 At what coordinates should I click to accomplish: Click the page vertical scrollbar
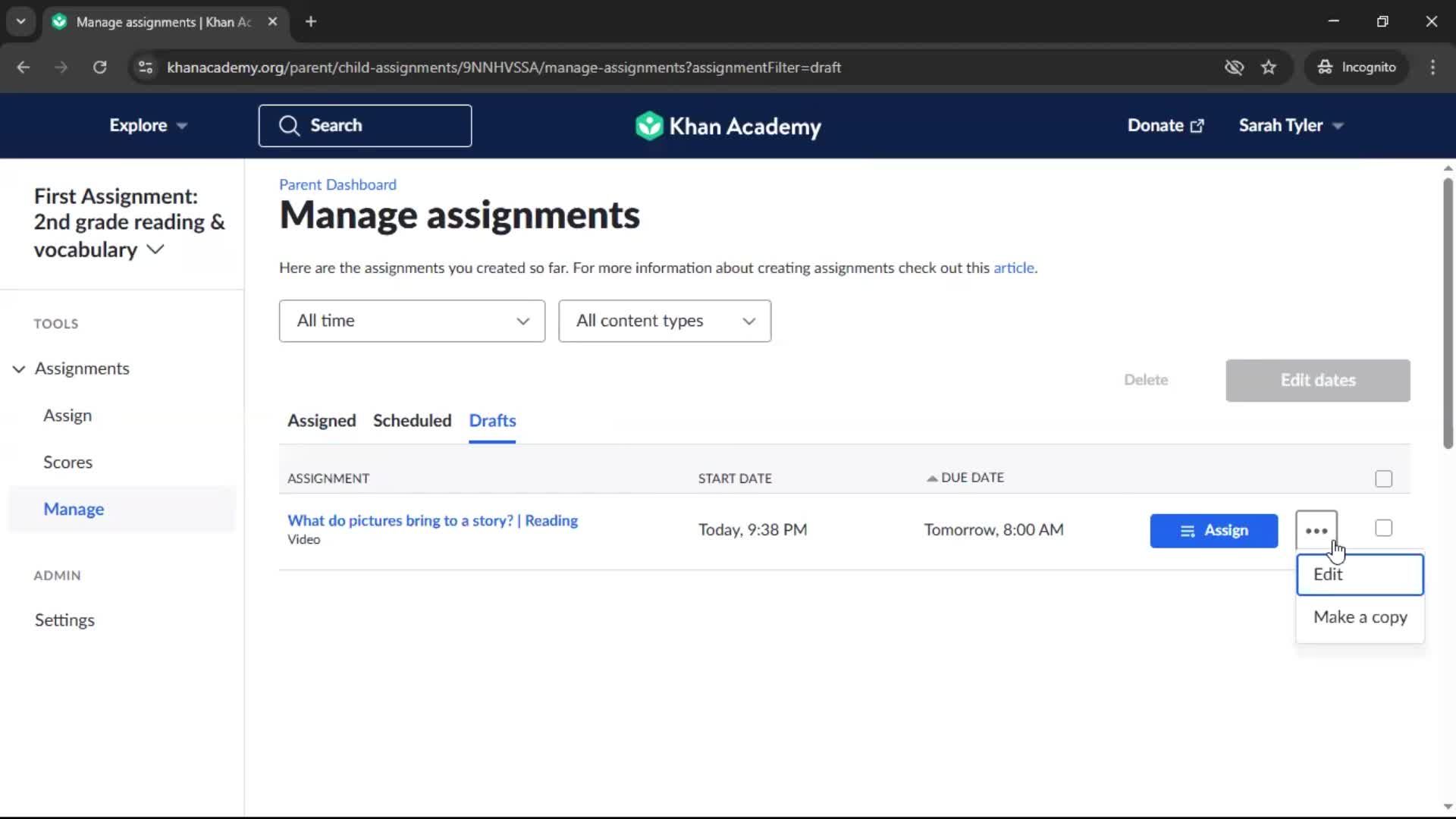coord(1448,312)
